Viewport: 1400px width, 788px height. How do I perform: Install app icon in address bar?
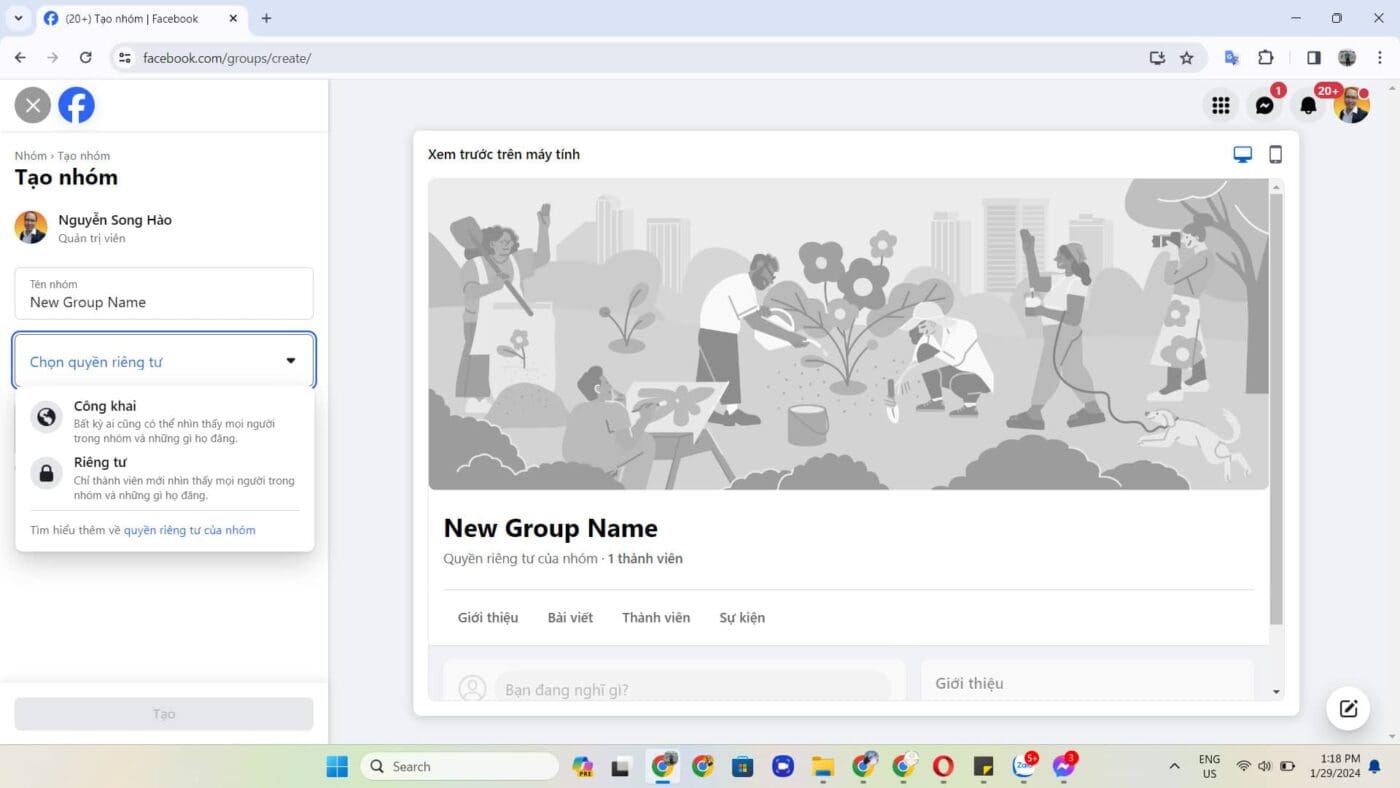point(1157,58)
